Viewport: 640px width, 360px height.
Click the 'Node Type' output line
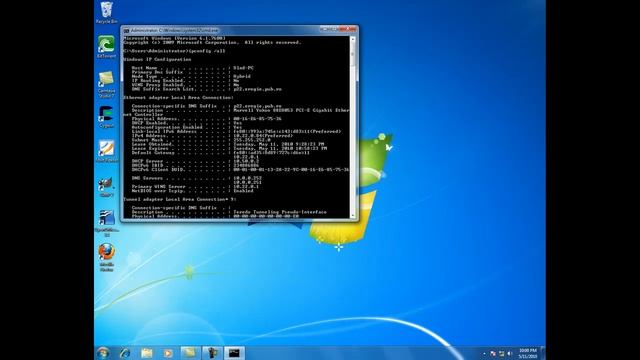[x=191, y=76]
